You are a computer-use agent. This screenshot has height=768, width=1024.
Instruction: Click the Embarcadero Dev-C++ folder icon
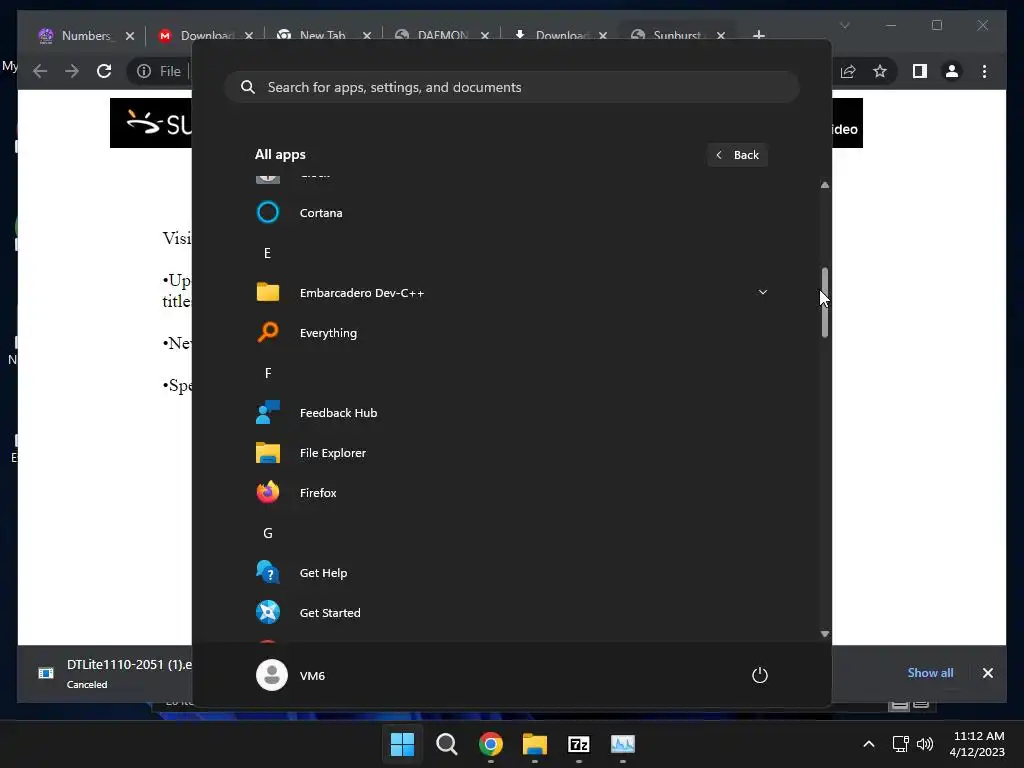point(268,293)
